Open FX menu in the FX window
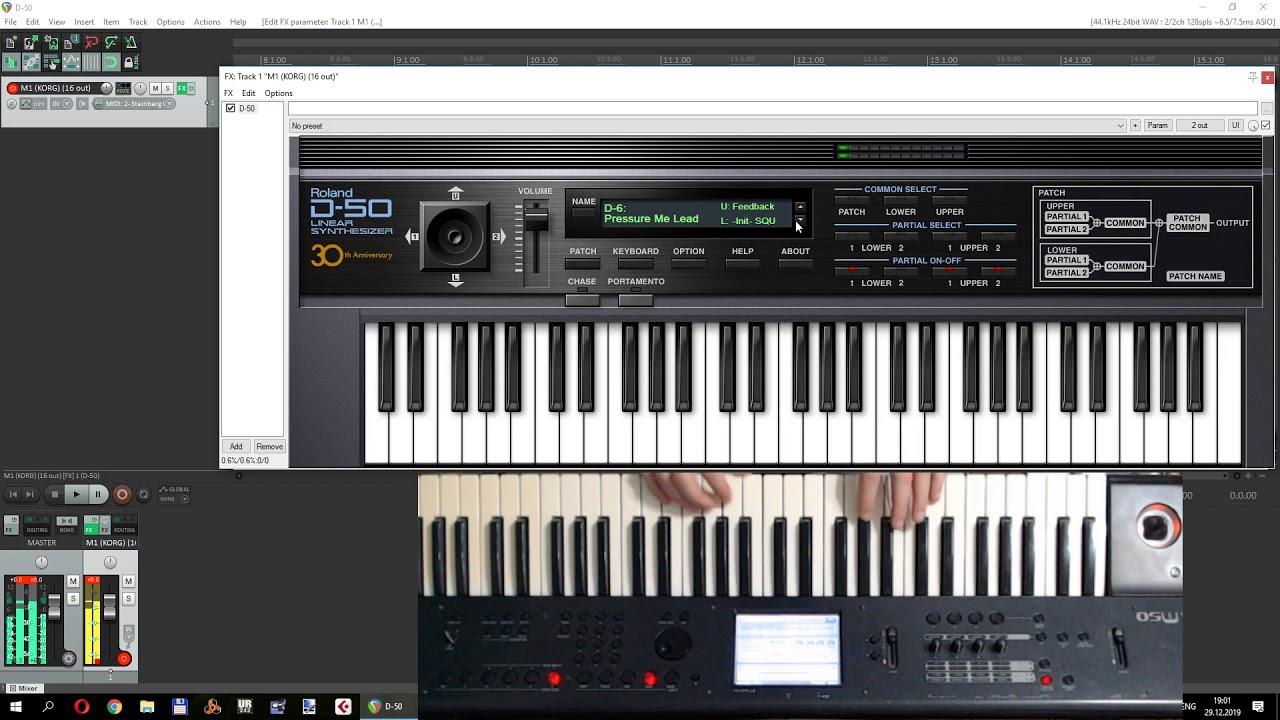This screenshot has height=720, width=1280. [x=228, y=93]
